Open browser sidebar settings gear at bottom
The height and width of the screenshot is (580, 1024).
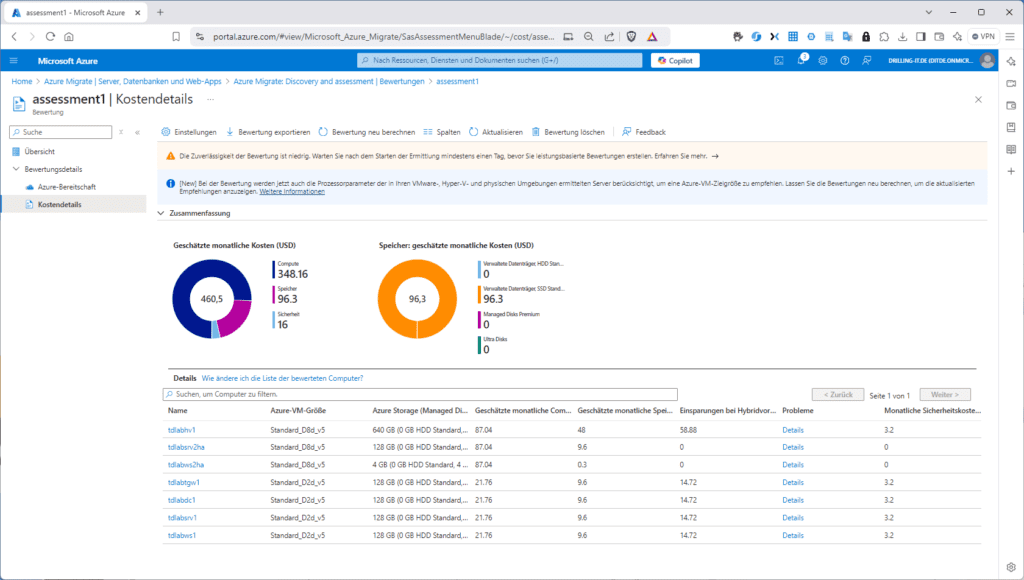pos(1011,567)
